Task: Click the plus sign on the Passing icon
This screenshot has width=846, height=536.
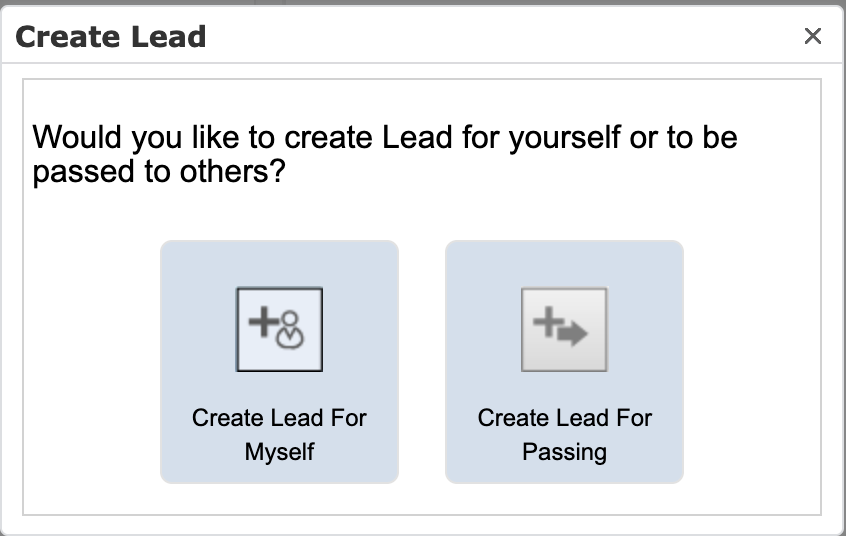Action: click(x=548, y=321)
